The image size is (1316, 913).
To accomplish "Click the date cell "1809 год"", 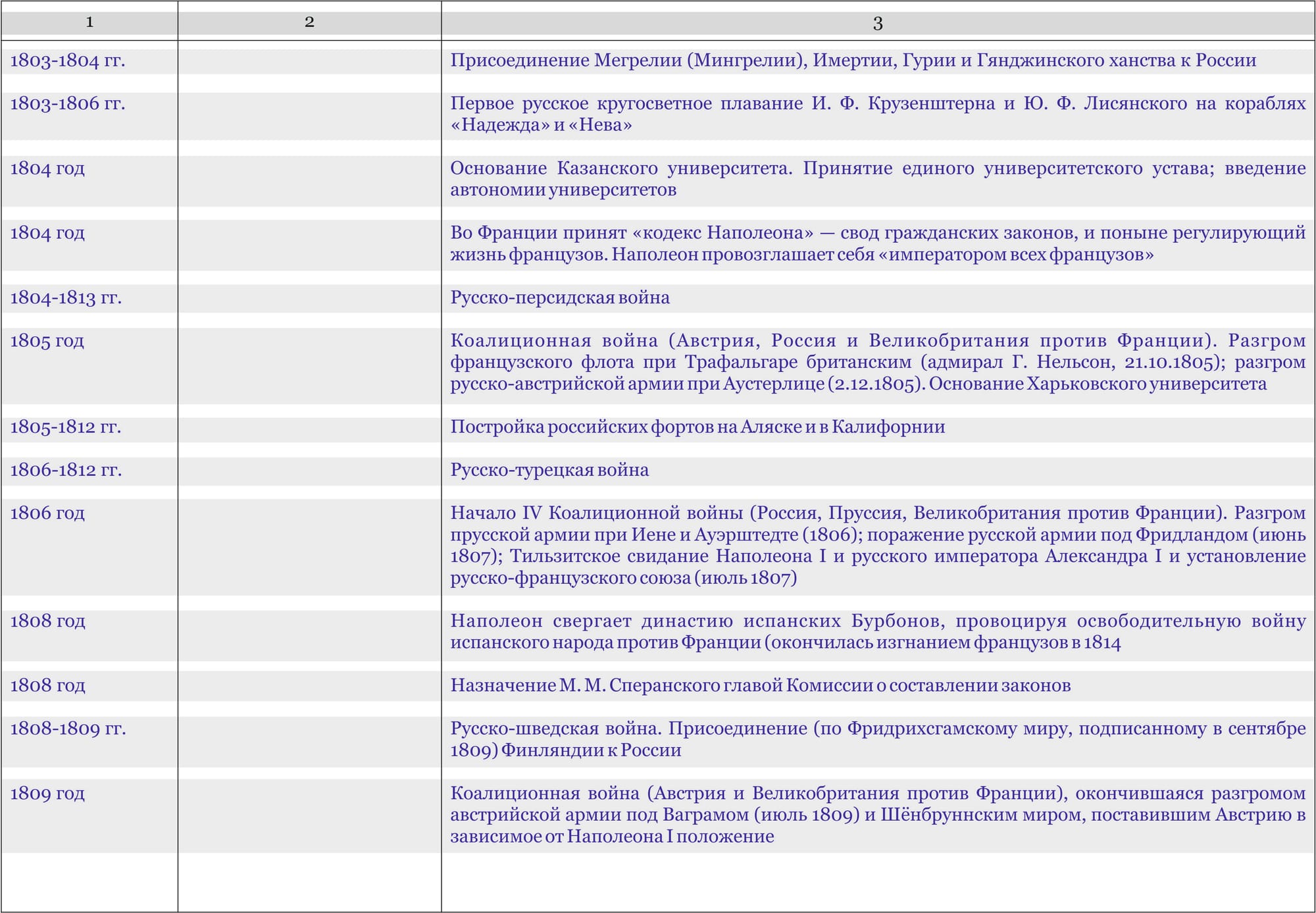I will click(x=47, y=793).
